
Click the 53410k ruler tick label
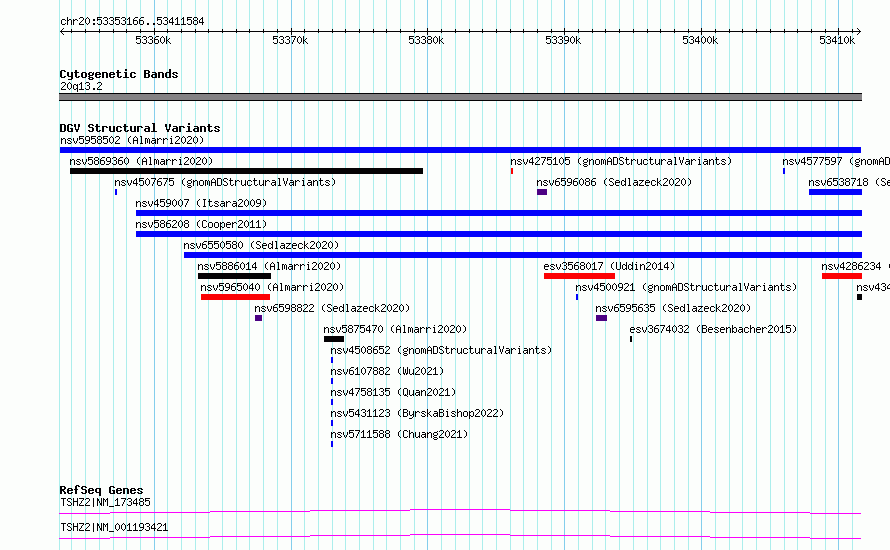[837, 40]
